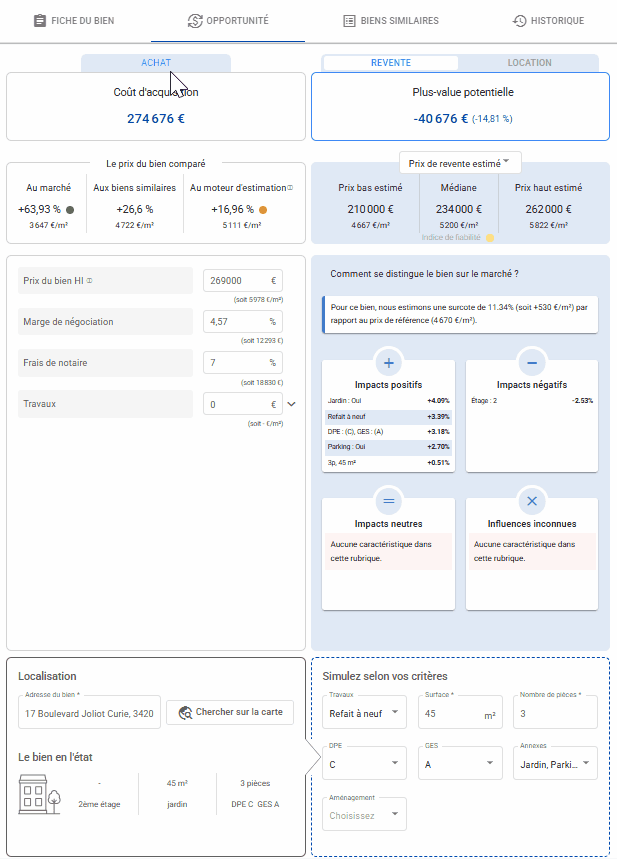Image resolution: width=617 pixels, height=859 pixels.
Task: Click the Biens similaires list icon
Action: click(x=349, y=21)
